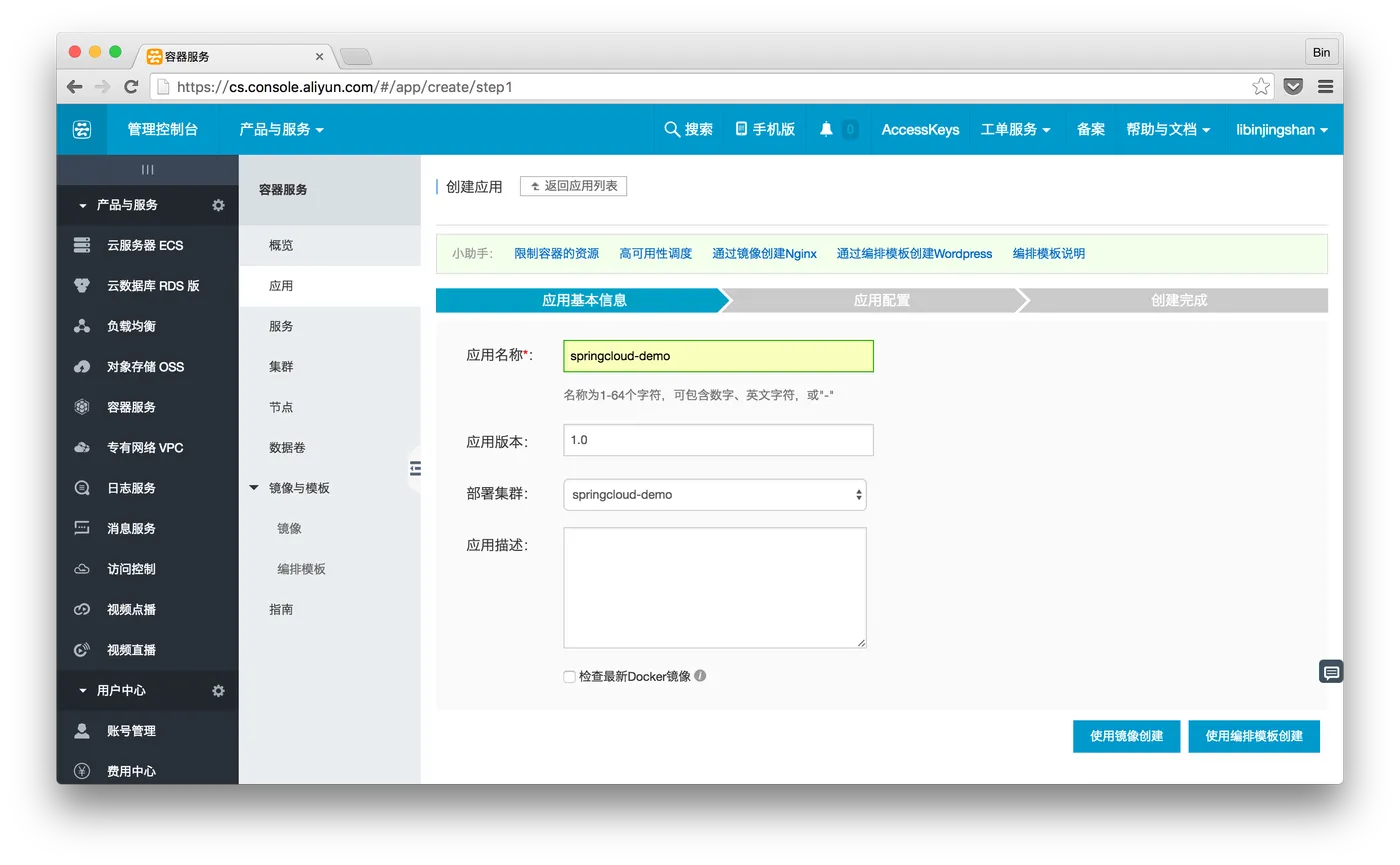Collapse 产品与服务 sidebar section
This screenshot has width=1400, height=865.
(x=83, y=205)
